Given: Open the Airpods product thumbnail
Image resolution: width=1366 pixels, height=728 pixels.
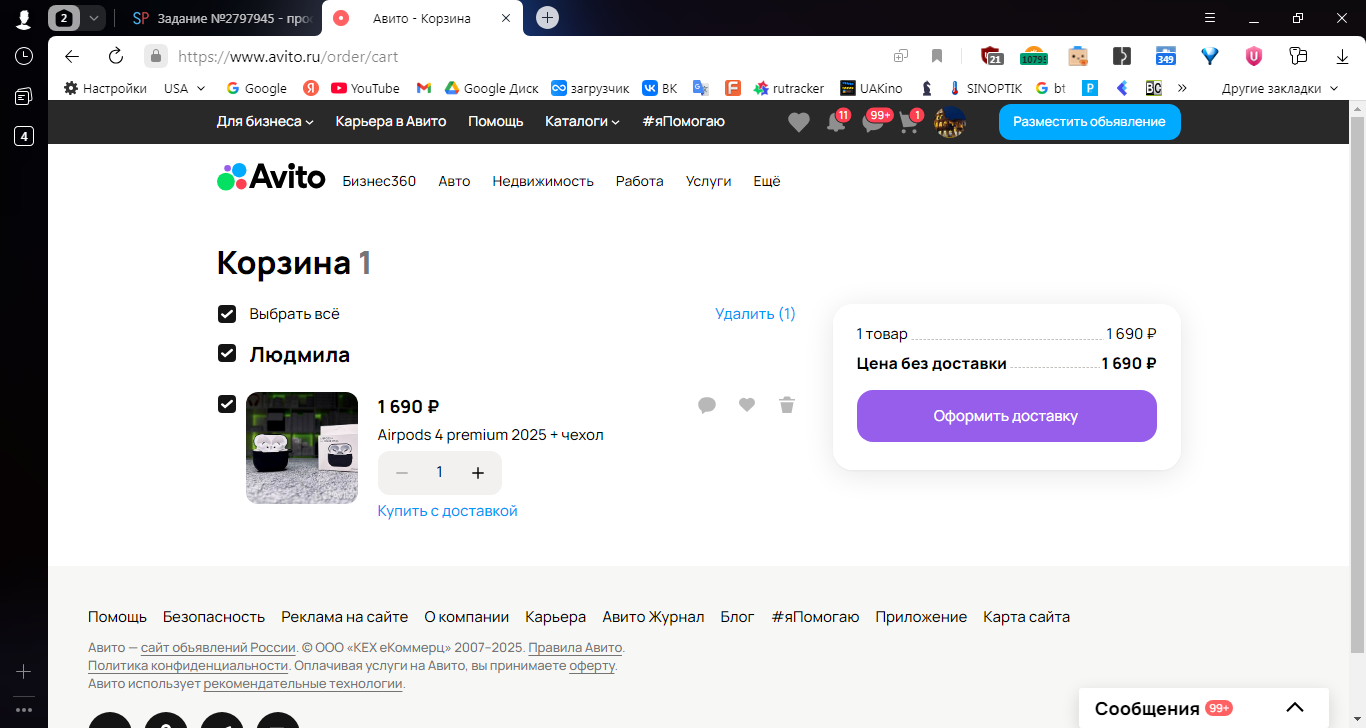Looking at the screenshot, I should pos(302,448).
